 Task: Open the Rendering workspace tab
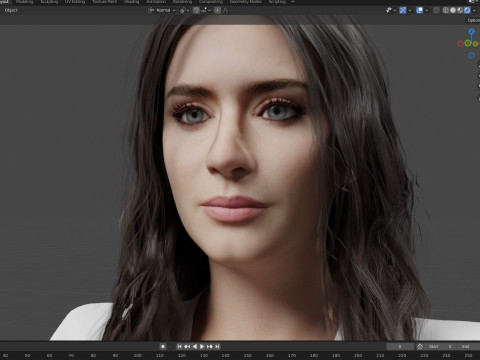click(x=182, y=2)
